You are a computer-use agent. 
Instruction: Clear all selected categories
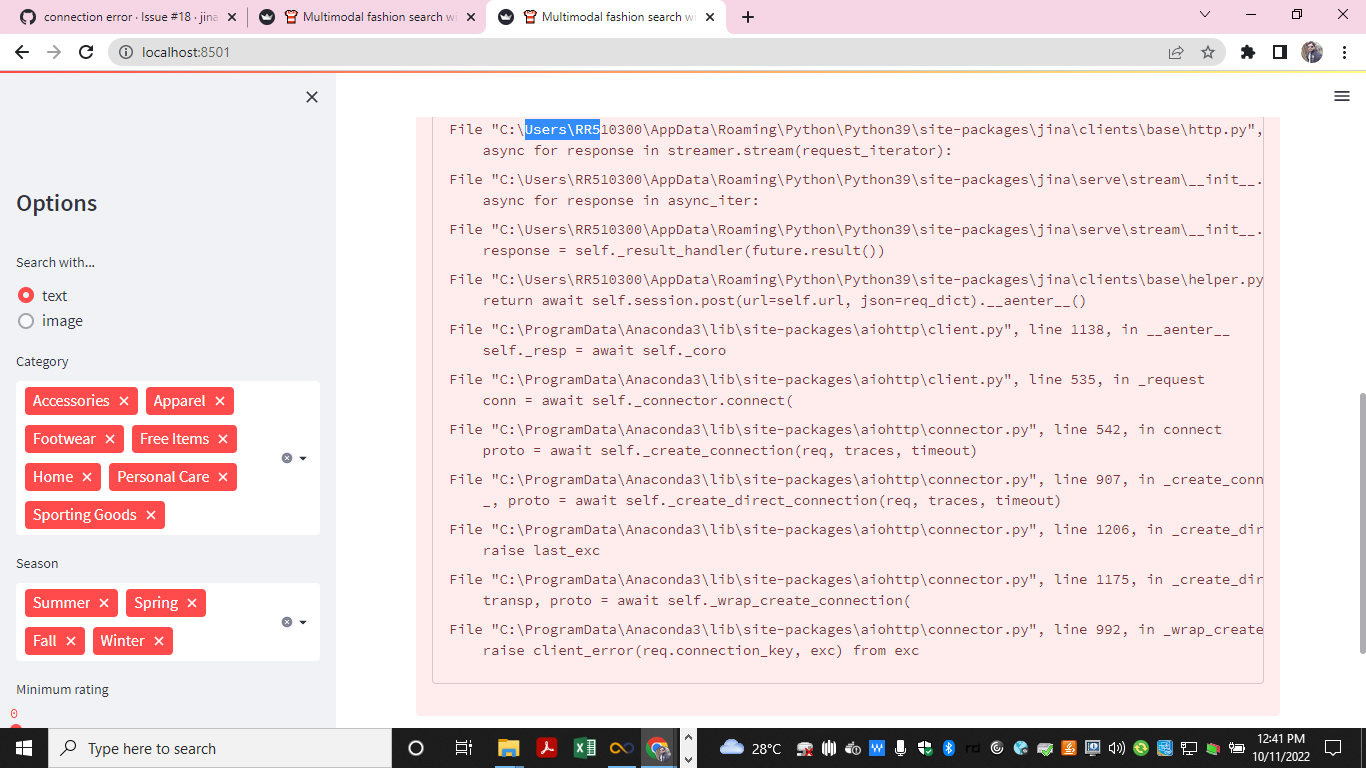pos(287,458)
